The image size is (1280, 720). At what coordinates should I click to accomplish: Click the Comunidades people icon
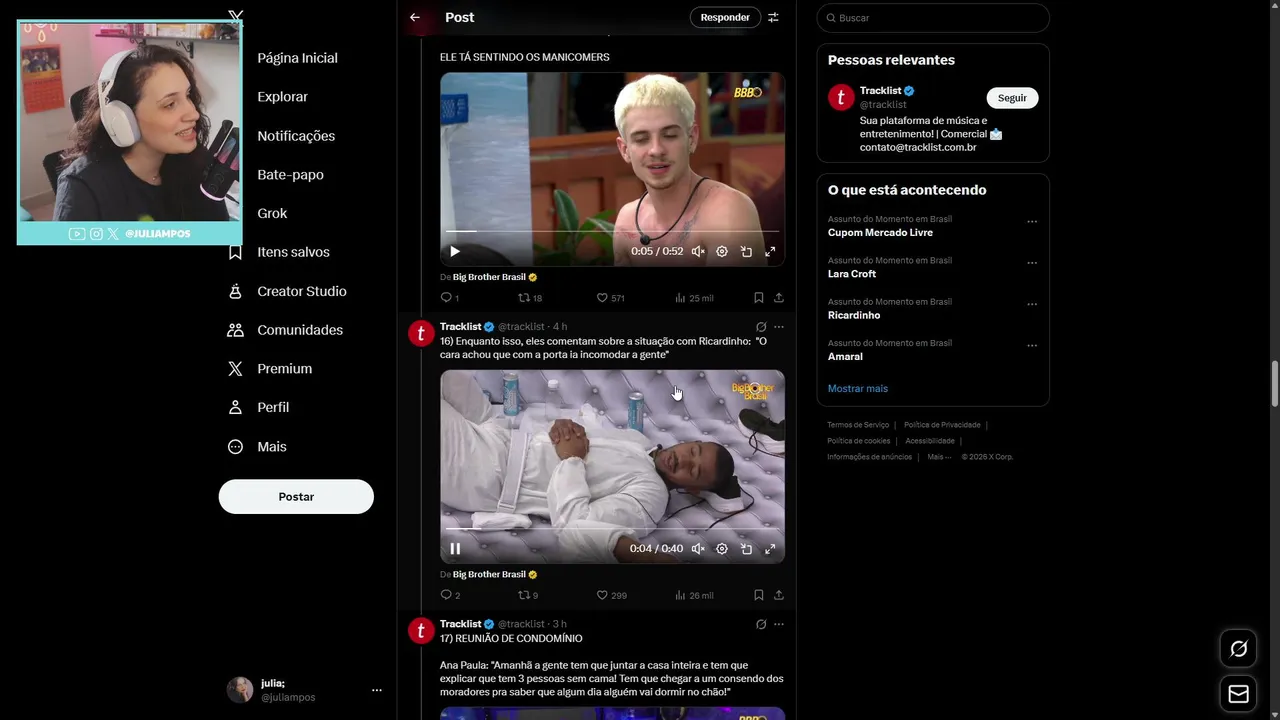[236, 330]
